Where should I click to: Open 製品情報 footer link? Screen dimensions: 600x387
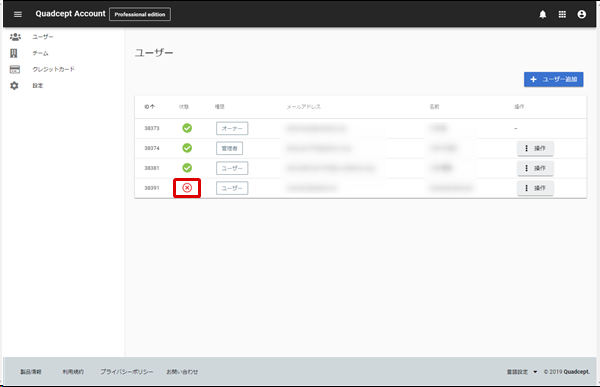31,372
